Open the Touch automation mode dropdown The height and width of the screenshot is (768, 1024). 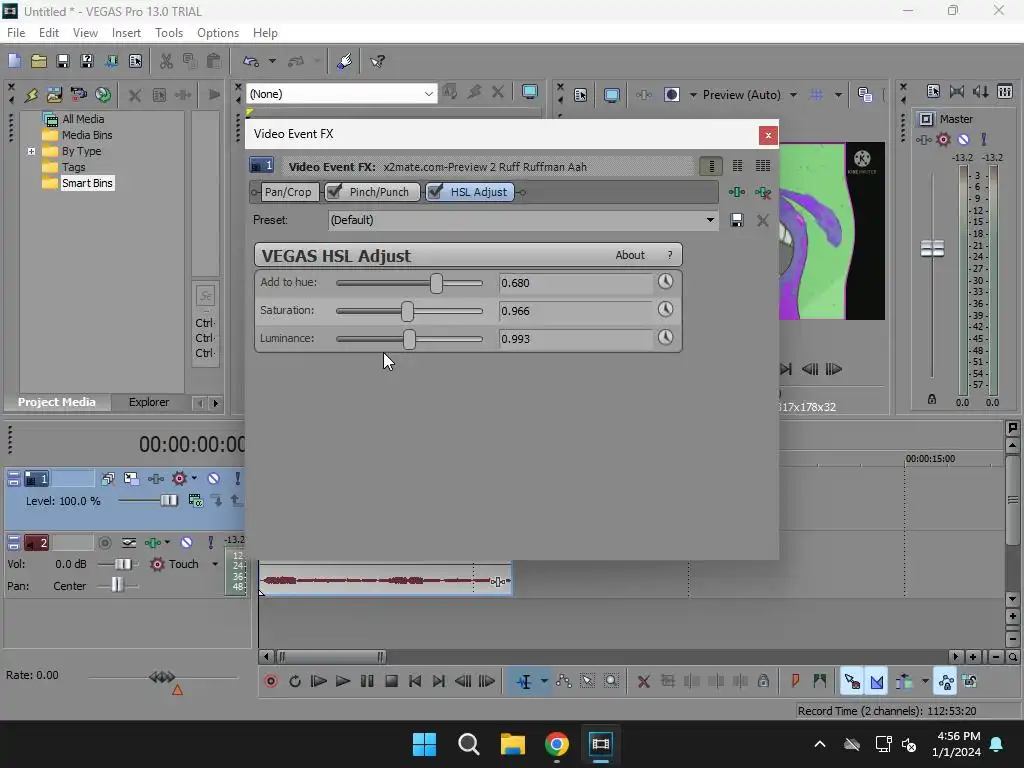(x=215, y=564)
